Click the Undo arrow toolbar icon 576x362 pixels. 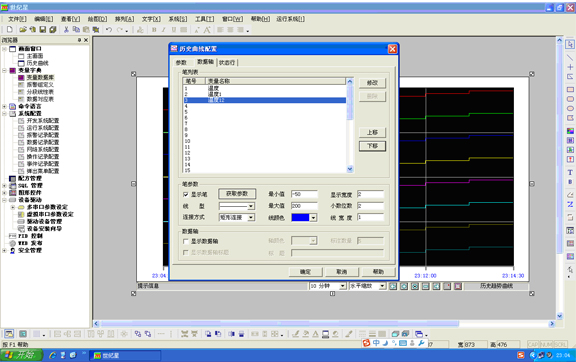pyautogui.click(x=109, y=30)
